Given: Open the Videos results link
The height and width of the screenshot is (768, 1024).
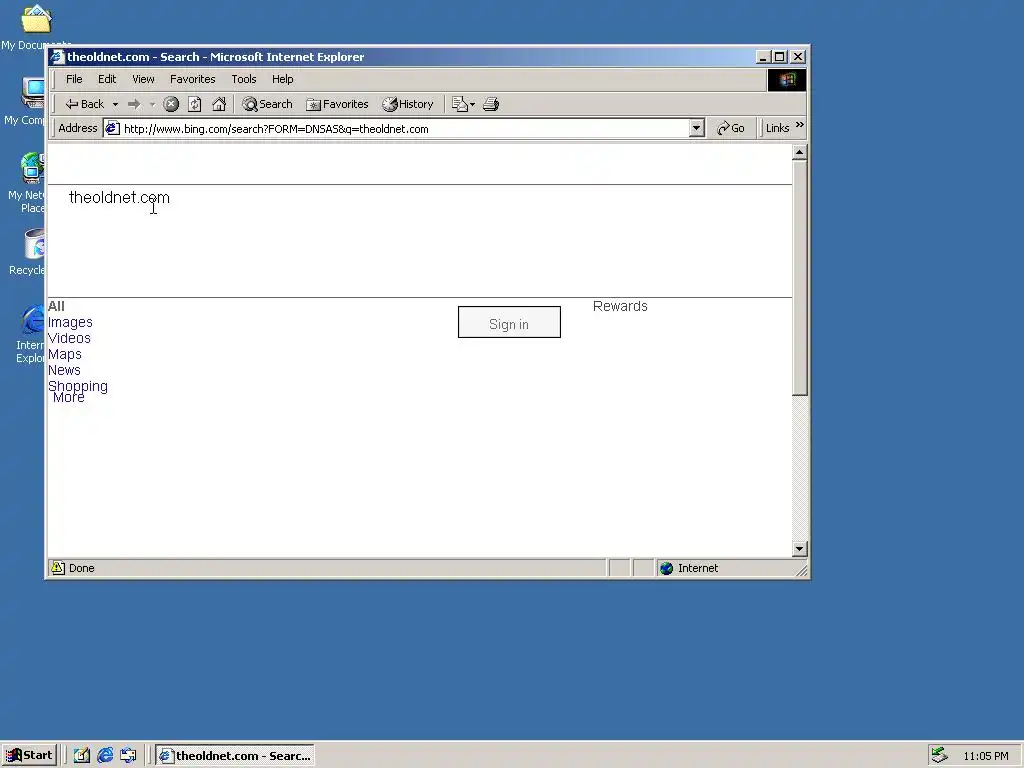Looking at the screenshot, I should click(69, 338).
